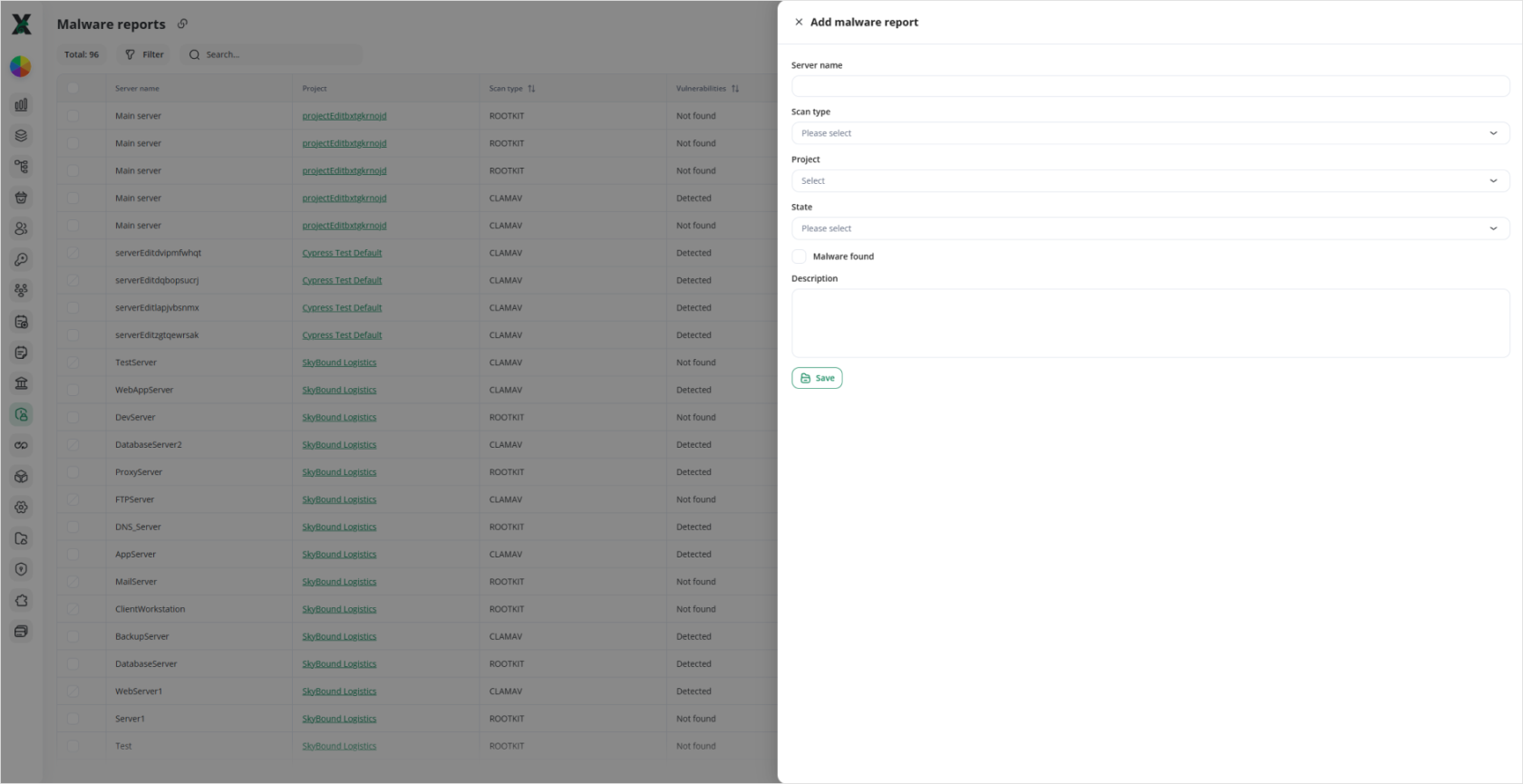Viewport: 1523px width, 784px height.
Task: Toggle the select-all checkbox in table header
Action: pos(73,88)
